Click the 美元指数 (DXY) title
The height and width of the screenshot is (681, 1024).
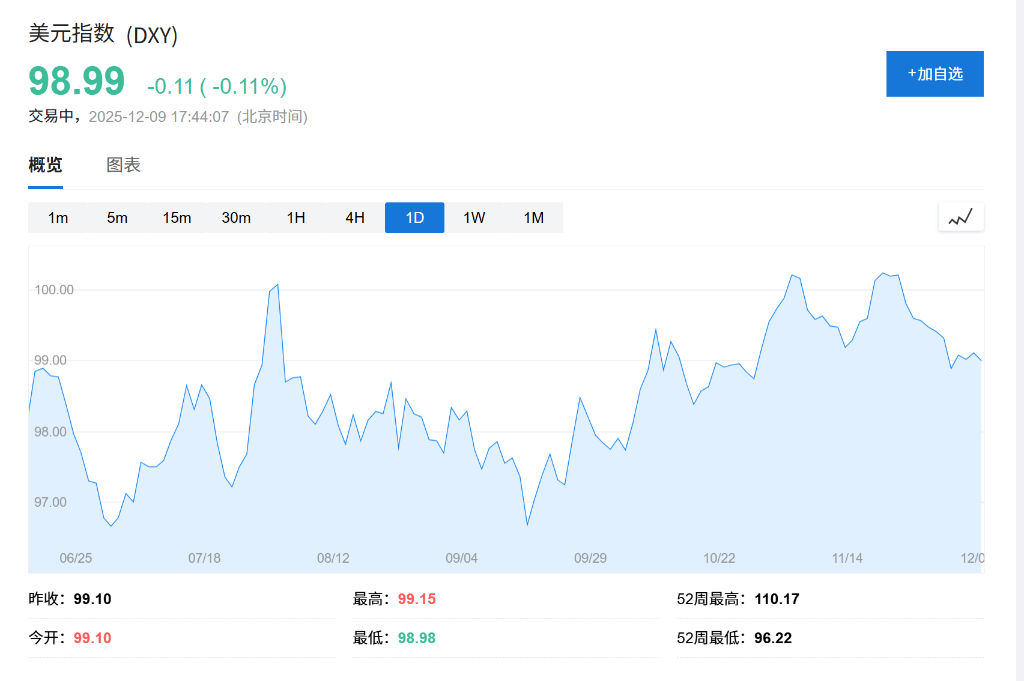pos(103,35)
